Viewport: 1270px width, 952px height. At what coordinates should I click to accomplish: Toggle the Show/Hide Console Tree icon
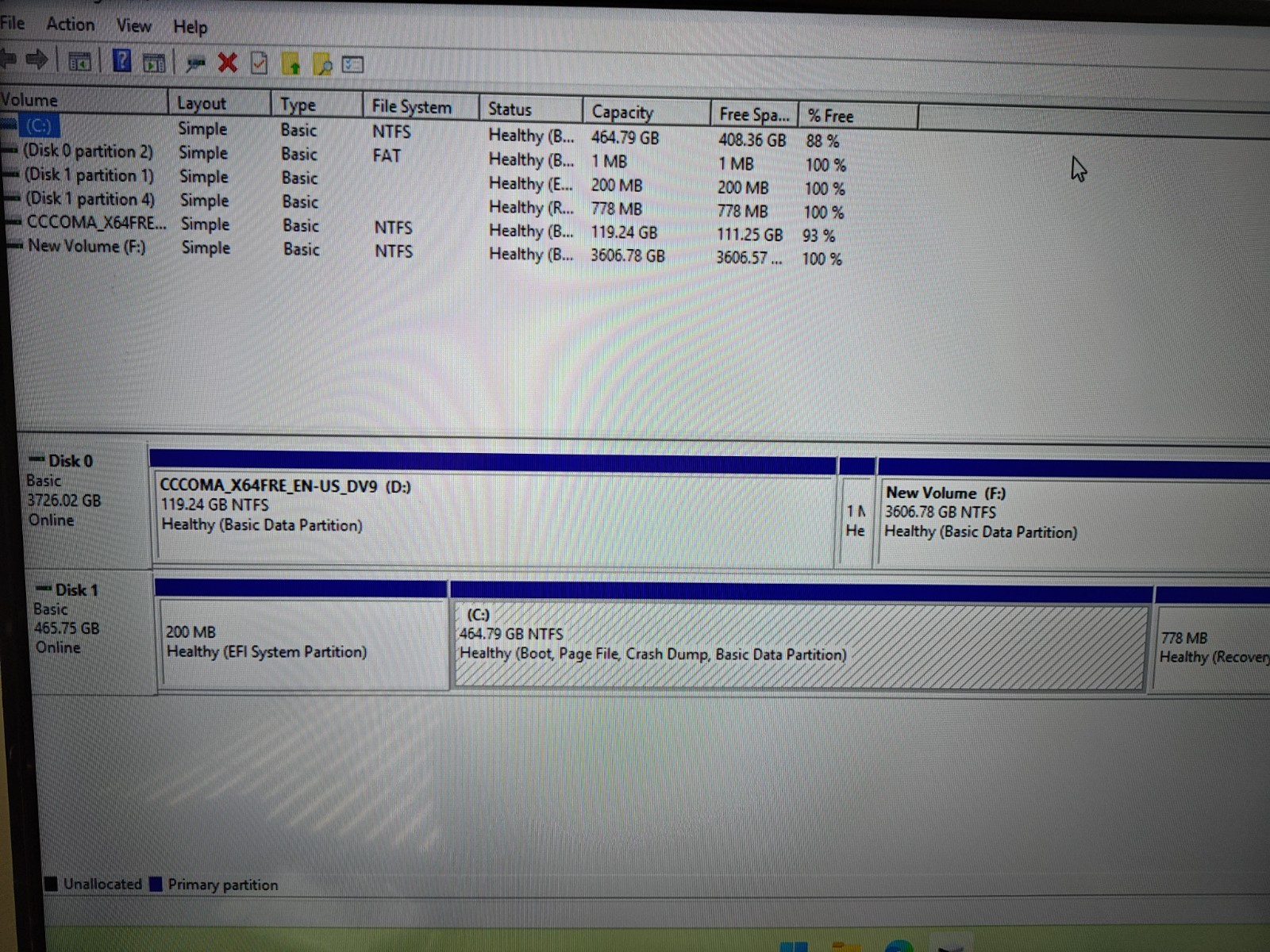coord(79,61)
